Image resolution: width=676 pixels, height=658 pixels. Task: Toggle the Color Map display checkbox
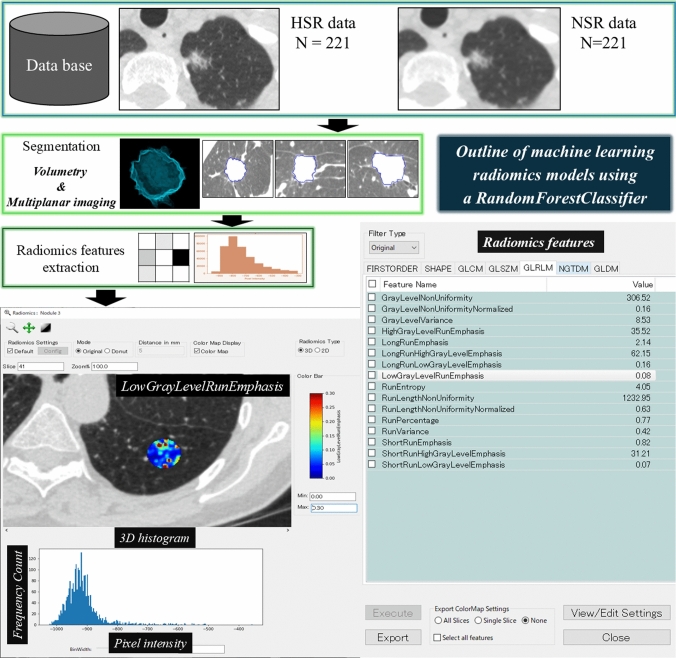(197, 351)
